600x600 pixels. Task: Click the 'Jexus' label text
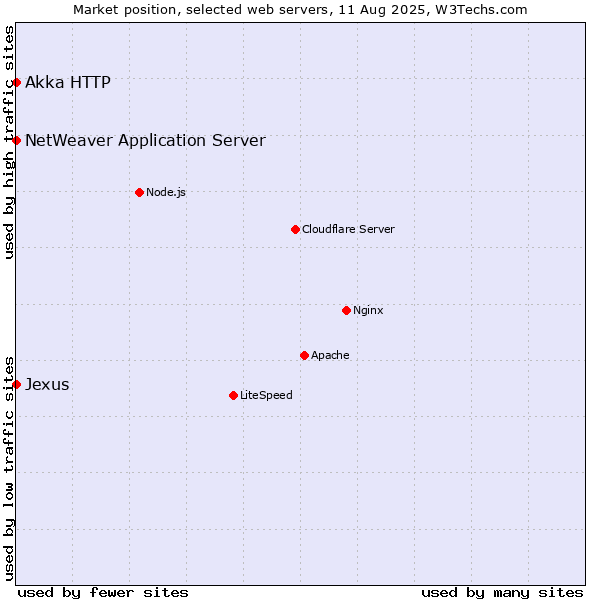[47, 384]
